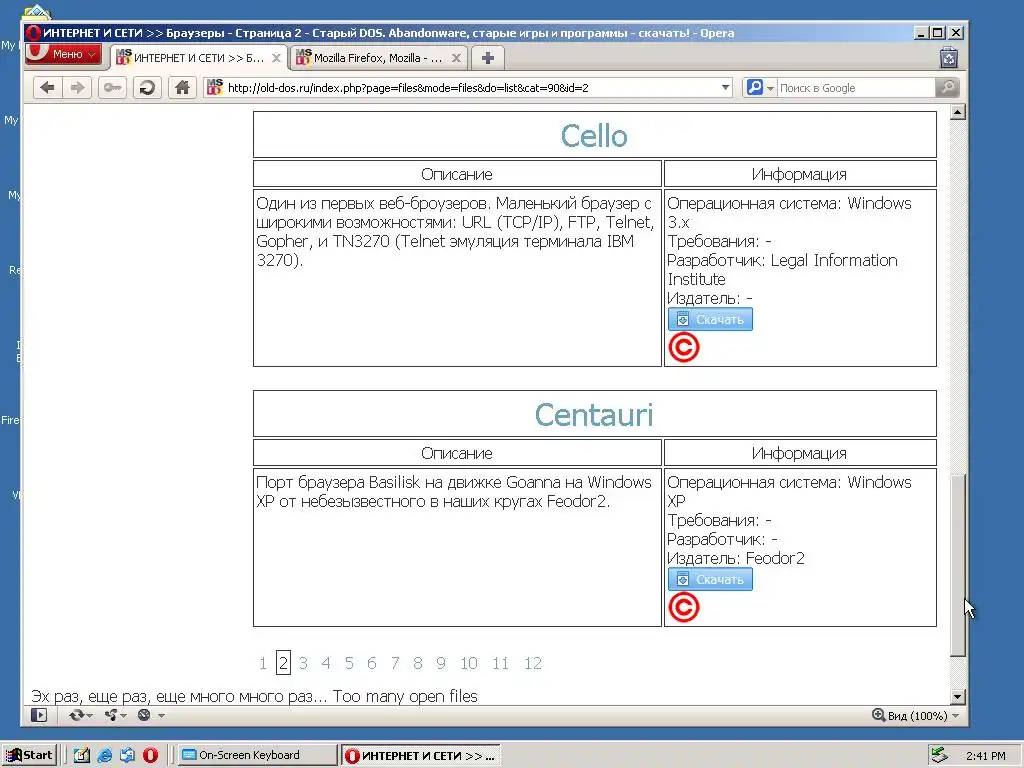The image size is (1024, 768).
Task: Go to pagination page 9
Action: coord(441,663)
